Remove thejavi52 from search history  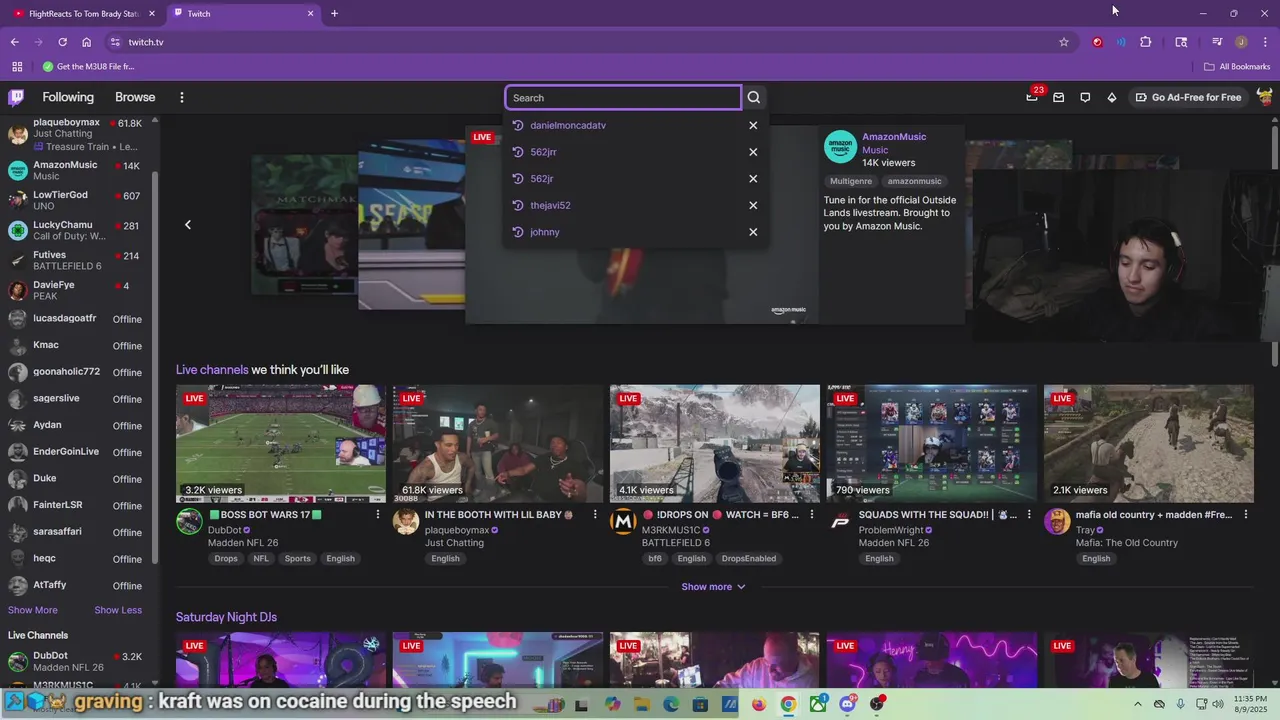[753, 205]
